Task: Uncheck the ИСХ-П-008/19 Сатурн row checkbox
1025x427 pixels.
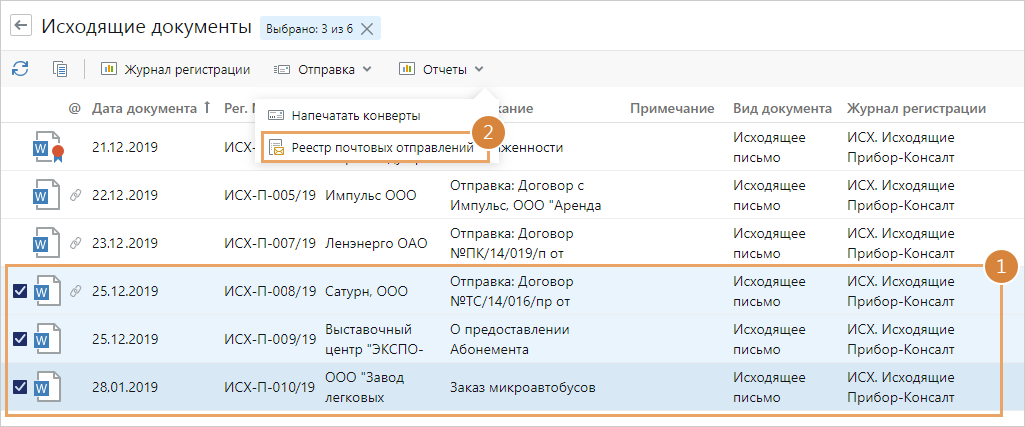Action: pyautogui.click(x=20, y=291)
